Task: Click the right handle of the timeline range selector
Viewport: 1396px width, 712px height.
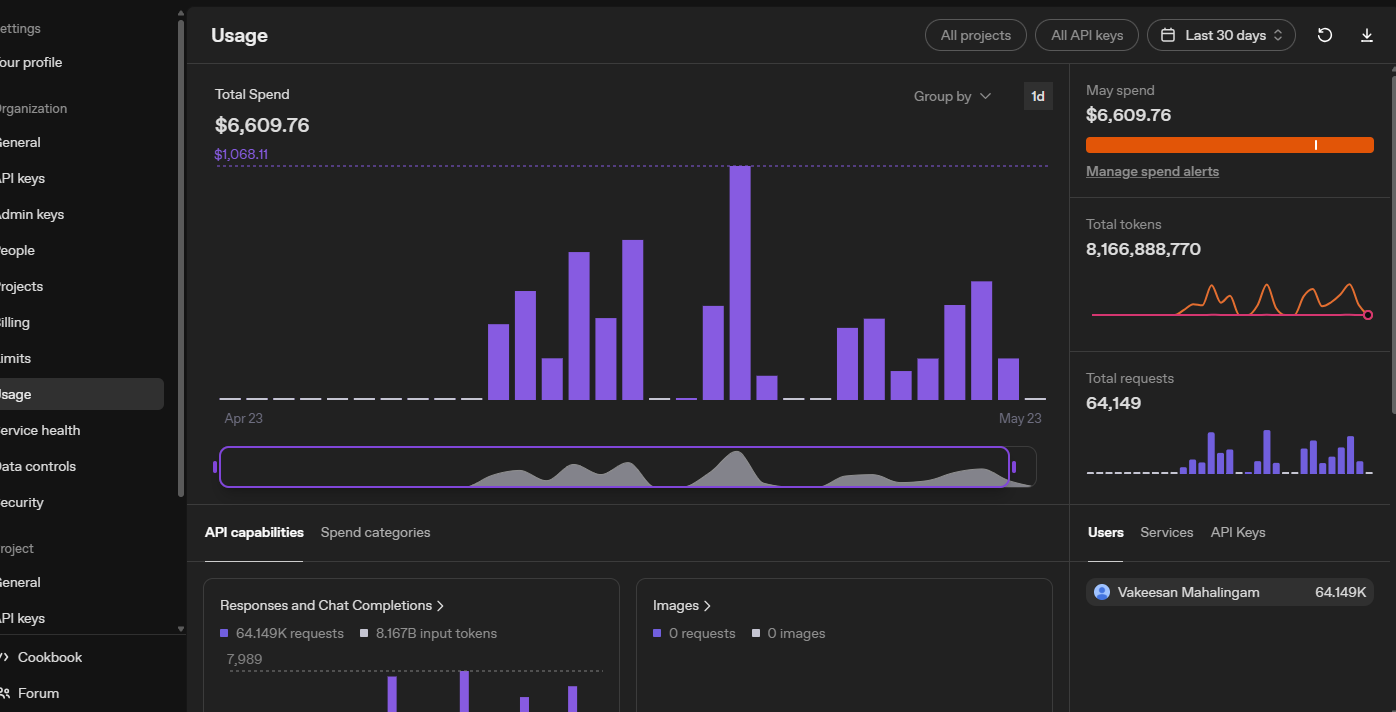Action: (1013, 467)
